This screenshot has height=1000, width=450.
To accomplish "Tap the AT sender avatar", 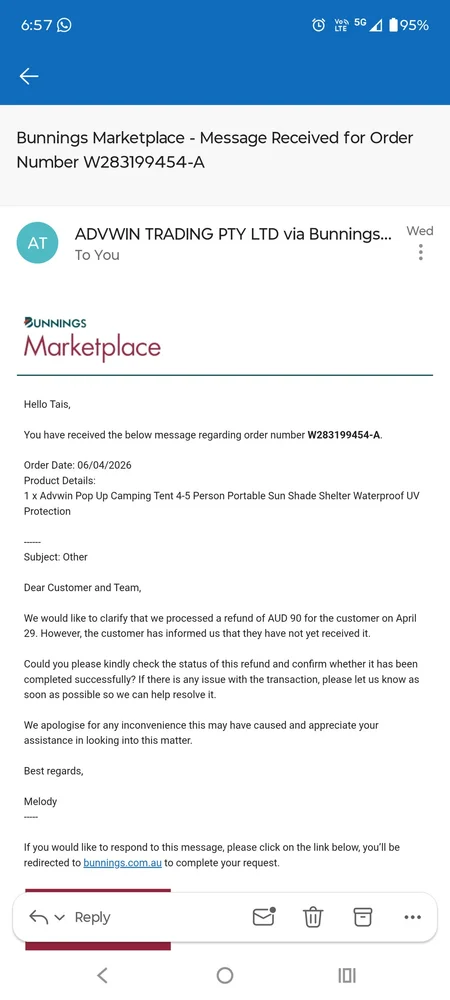I will [x=38, y=243].
